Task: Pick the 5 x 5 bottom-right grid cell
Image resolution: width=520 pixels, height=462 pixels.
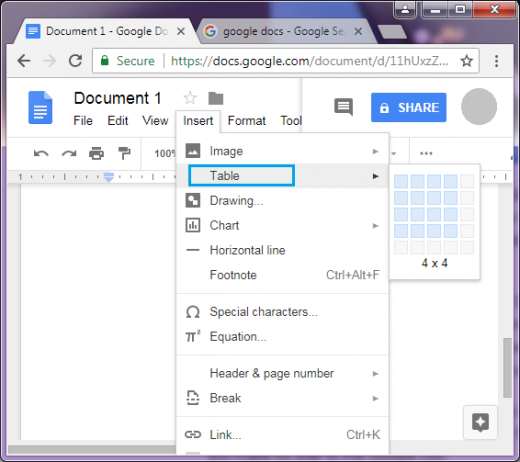Action: (467, 247)
